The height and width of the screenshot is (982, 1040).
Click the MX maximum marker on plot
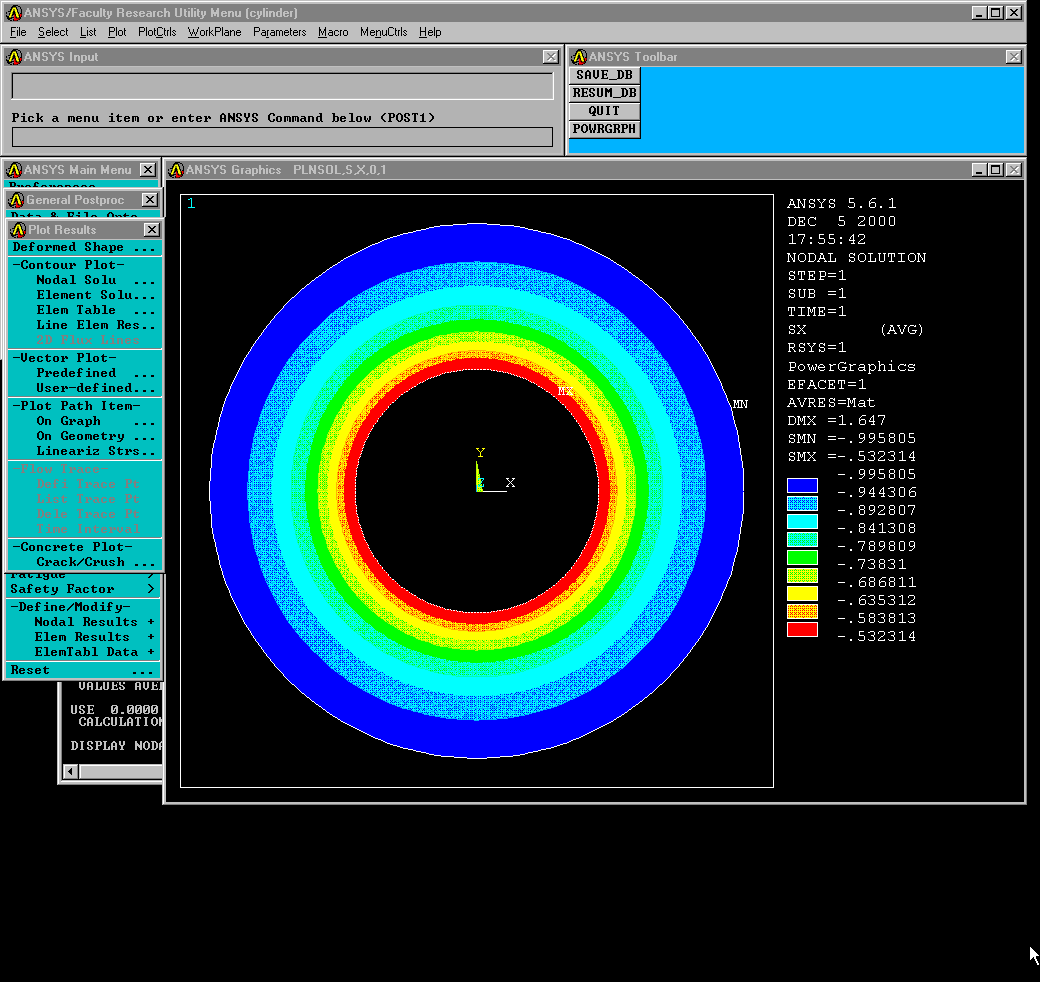(x=565, y=391)
